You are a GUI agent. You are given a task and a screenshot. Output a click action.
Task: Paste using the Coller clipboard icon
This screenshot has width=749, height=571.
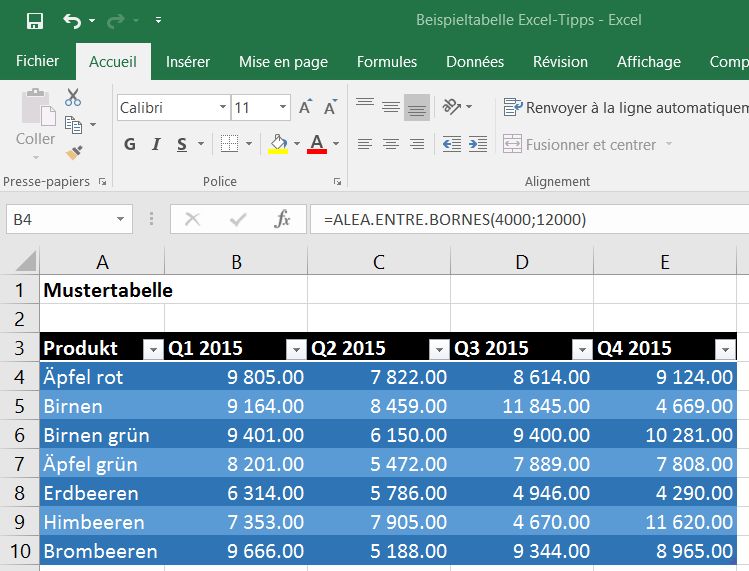[37, 108]
